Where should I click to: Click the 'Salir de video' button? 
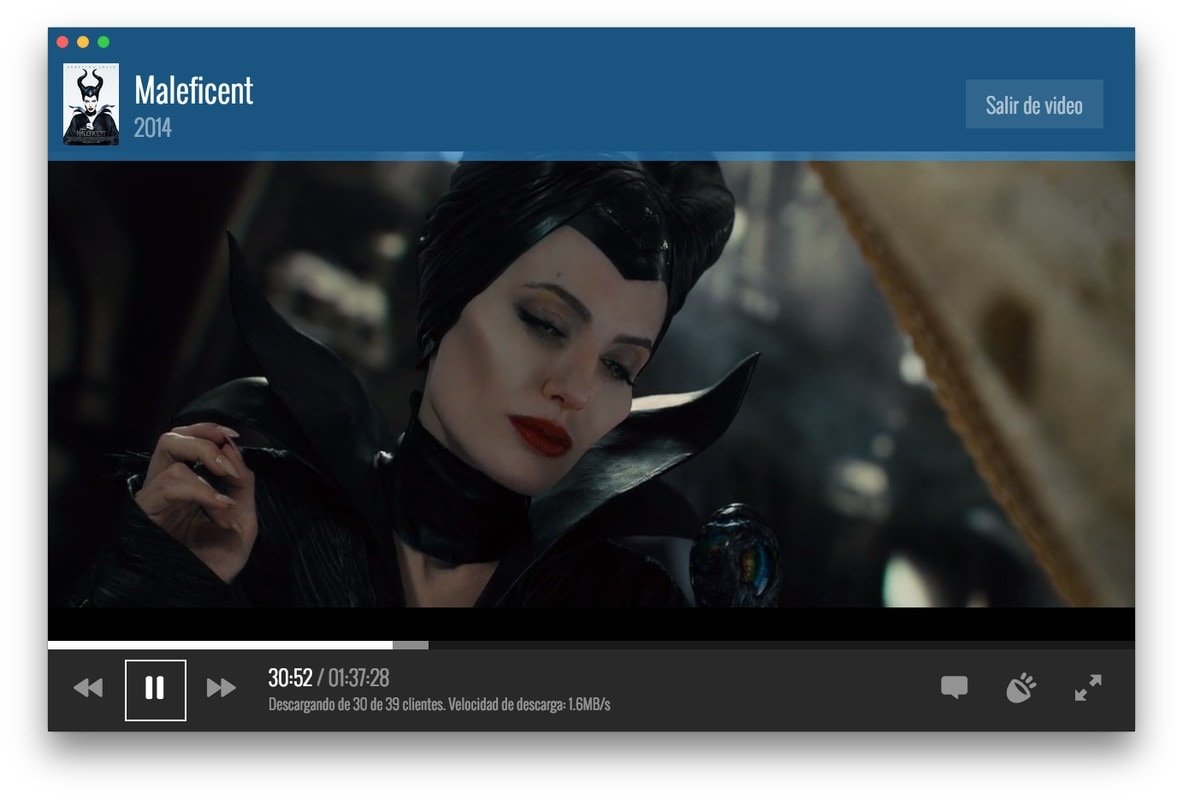[1034, 104]
